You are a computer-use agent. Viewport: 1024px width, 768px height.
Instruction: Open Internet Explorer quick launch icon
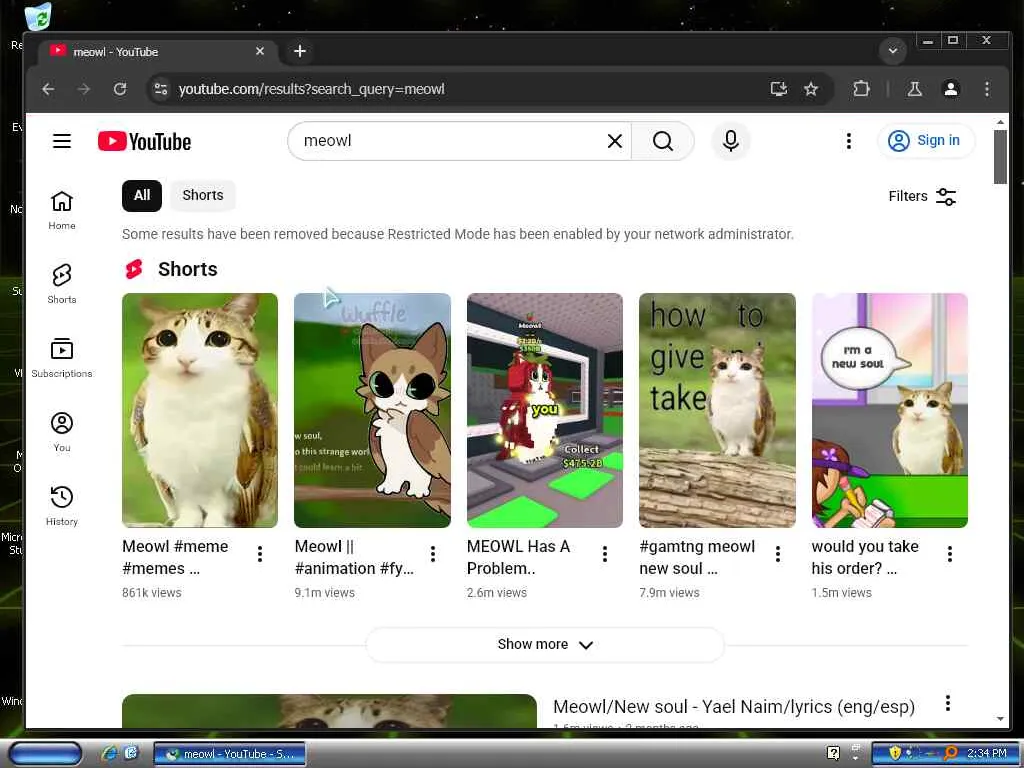[x=109, y=753]
